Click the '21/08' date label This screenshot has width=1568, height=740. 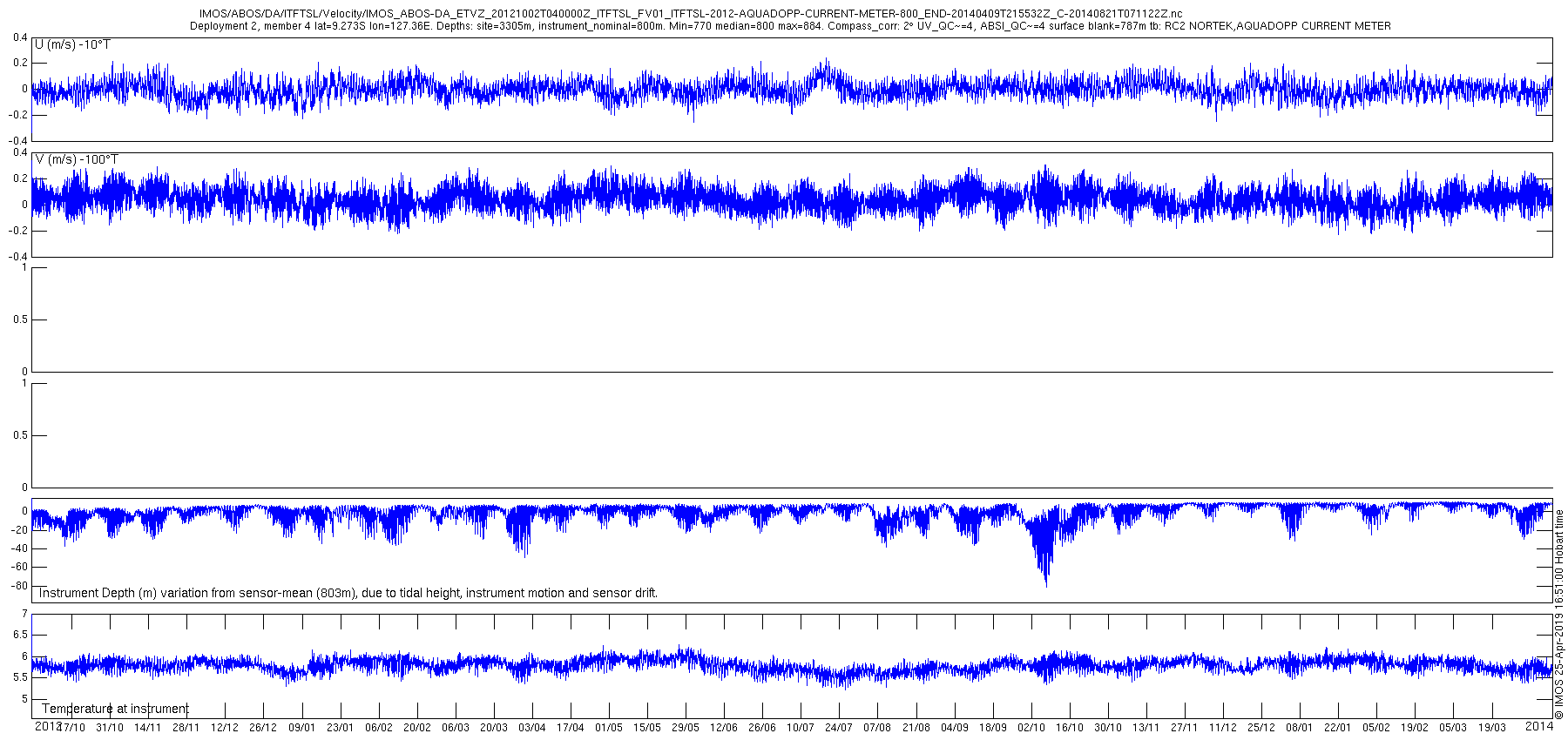tap(916, 728)
